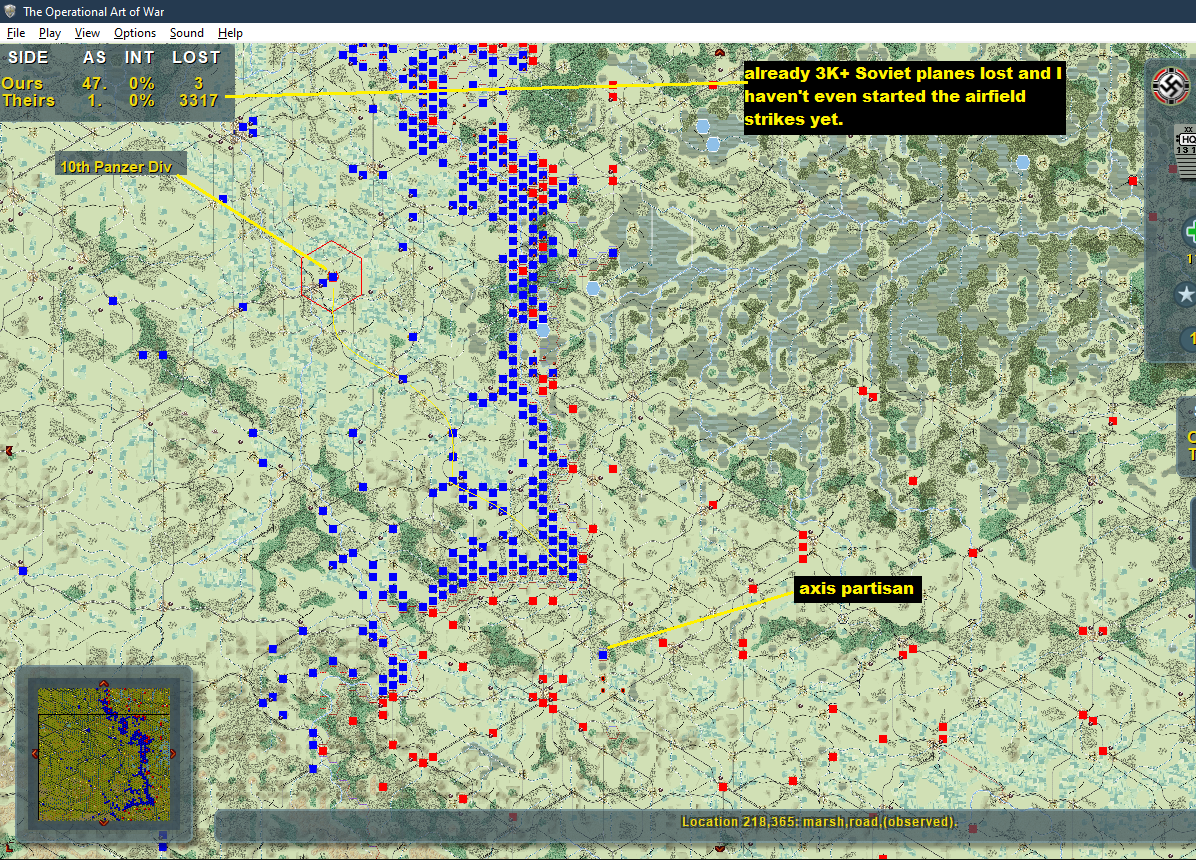The height and width of the screenshot is (860, 1196).
Task: Click the 'Location 218,365' status bar text
Action: tap(818, 822)
